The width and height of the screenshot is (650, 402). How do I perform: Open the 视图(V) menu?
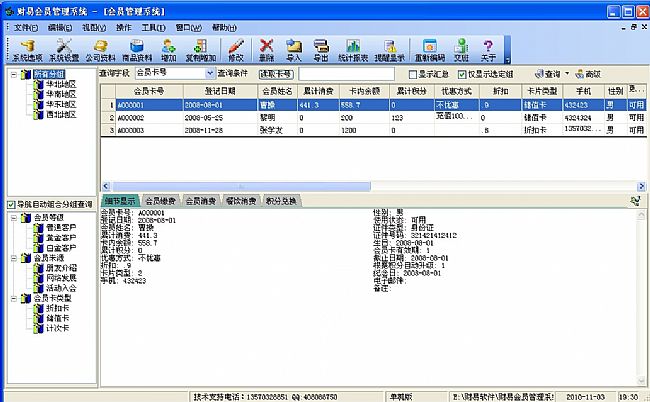pos(94,28)
